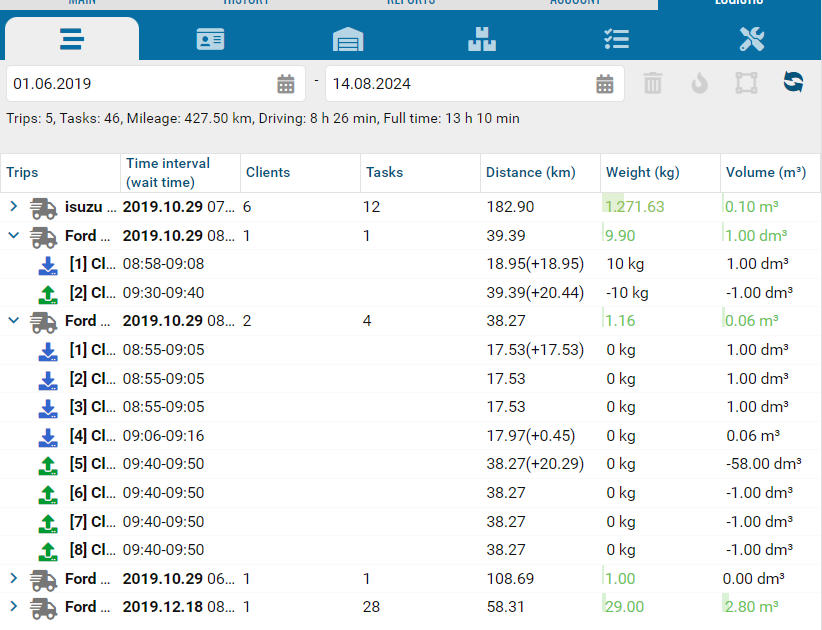Switch to the ID card tab

click(210, 39)
